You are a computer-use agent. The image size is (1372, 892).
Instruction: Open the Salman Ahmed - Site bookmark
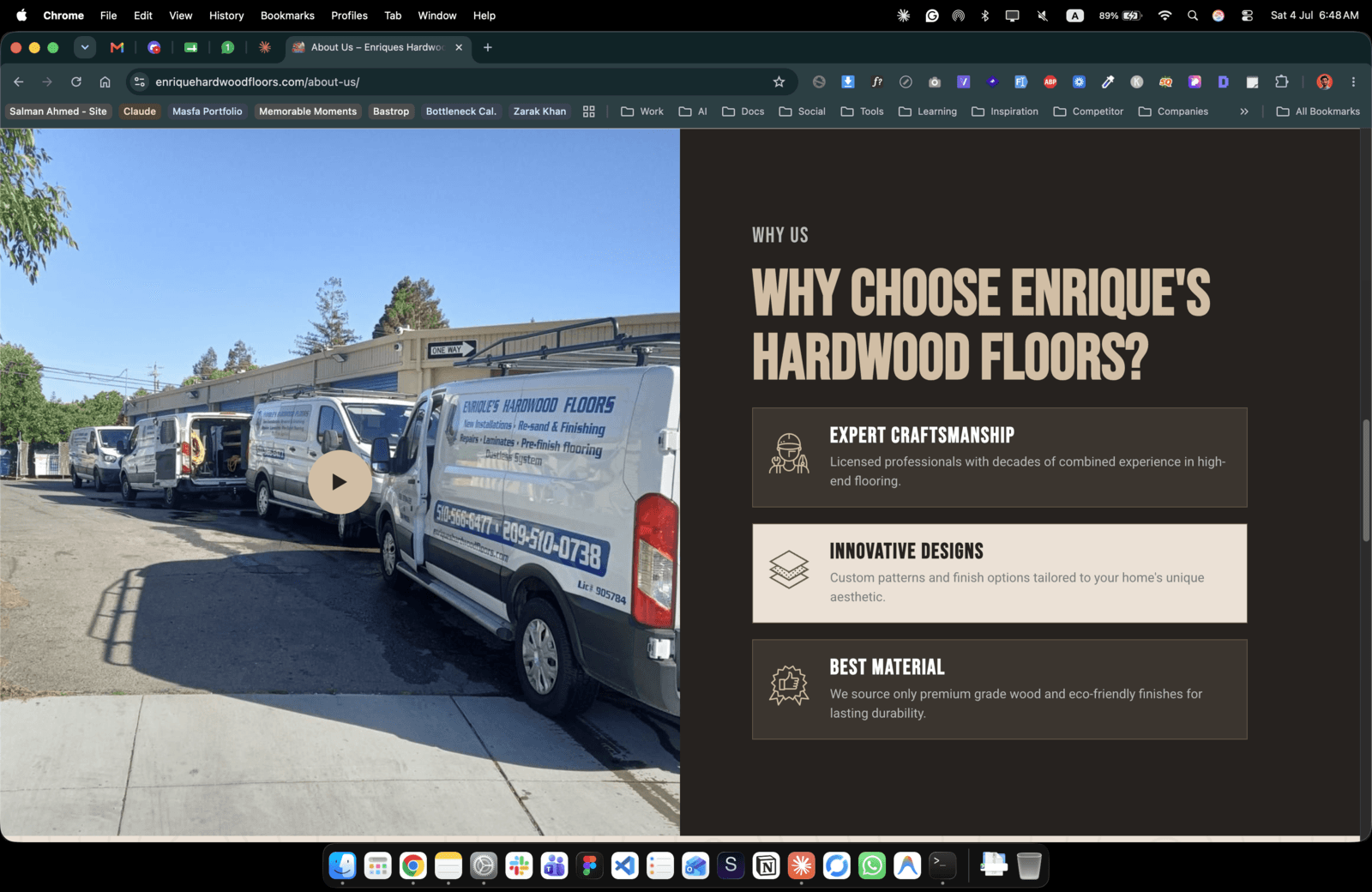click(58, 111)
